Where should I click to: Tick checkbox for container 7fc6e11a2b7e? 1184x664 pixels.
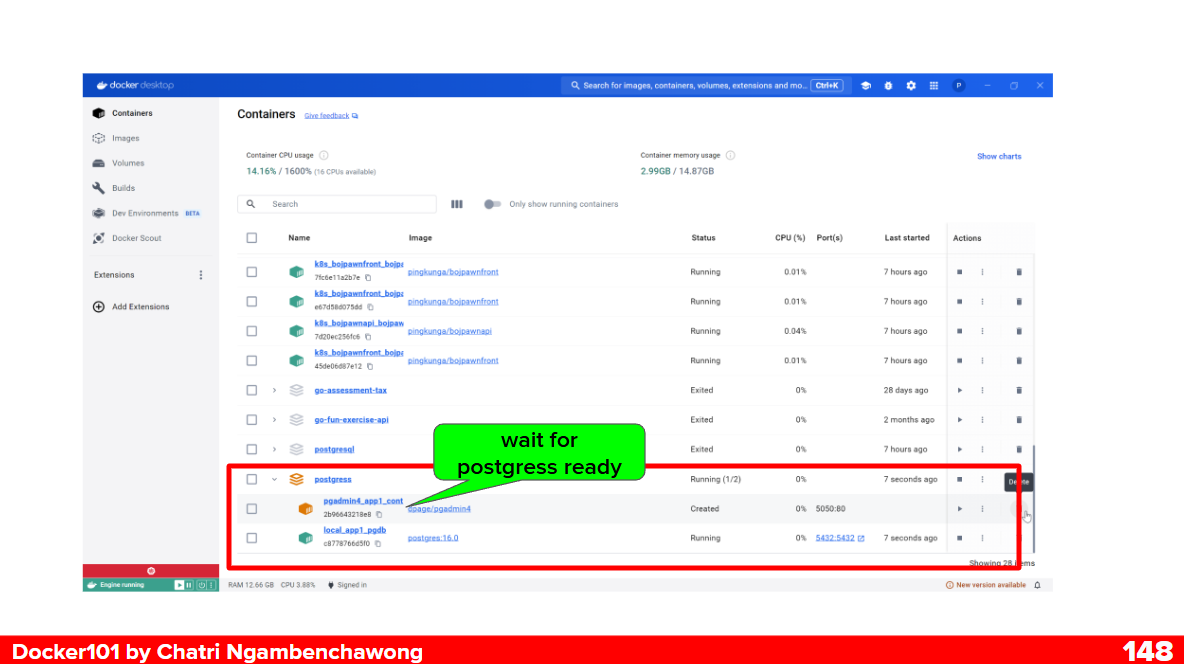pyautogui.click(x=251, y=272)
